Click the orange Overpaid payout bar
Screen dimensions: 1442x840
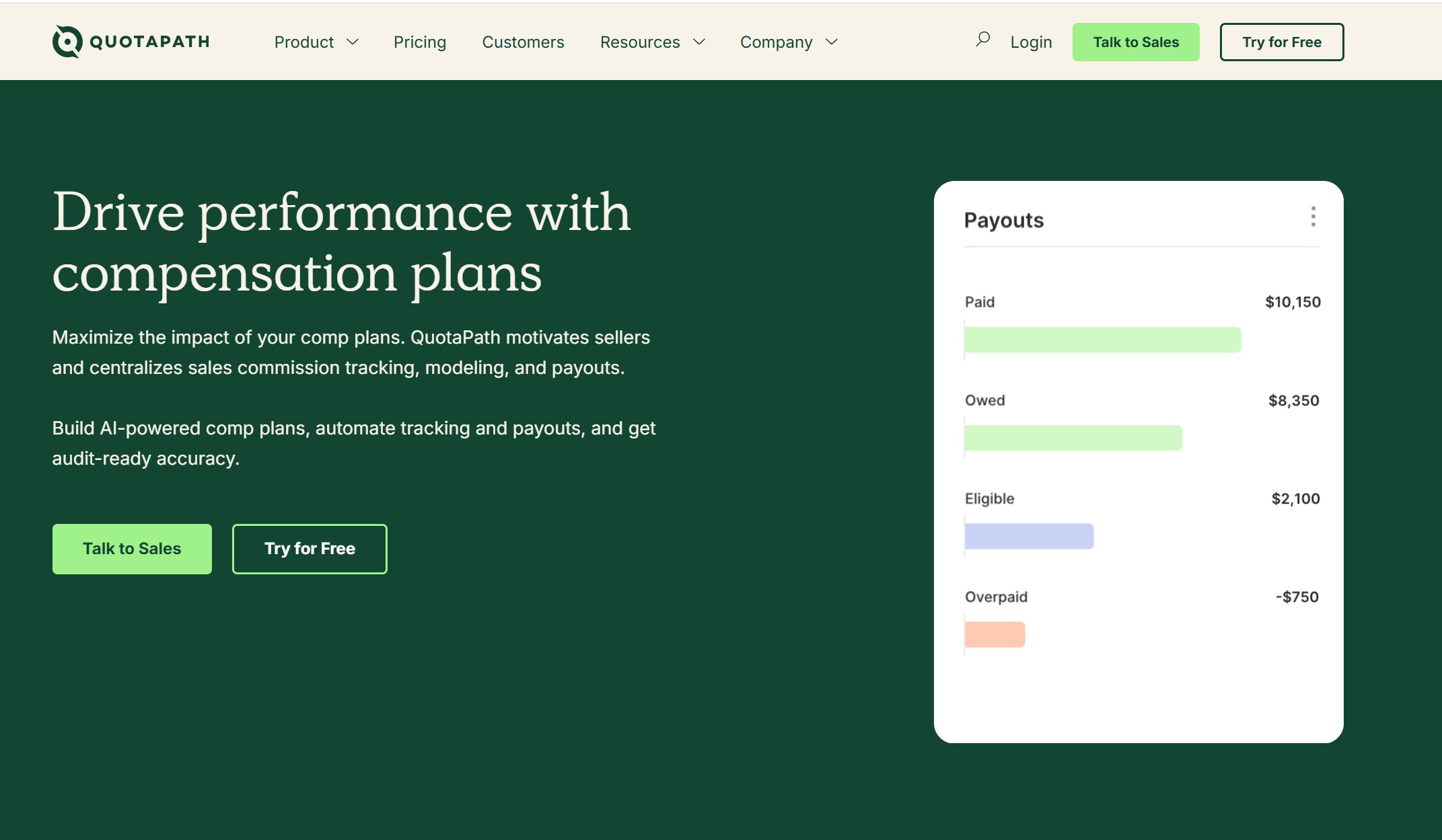tap(995, 634)
